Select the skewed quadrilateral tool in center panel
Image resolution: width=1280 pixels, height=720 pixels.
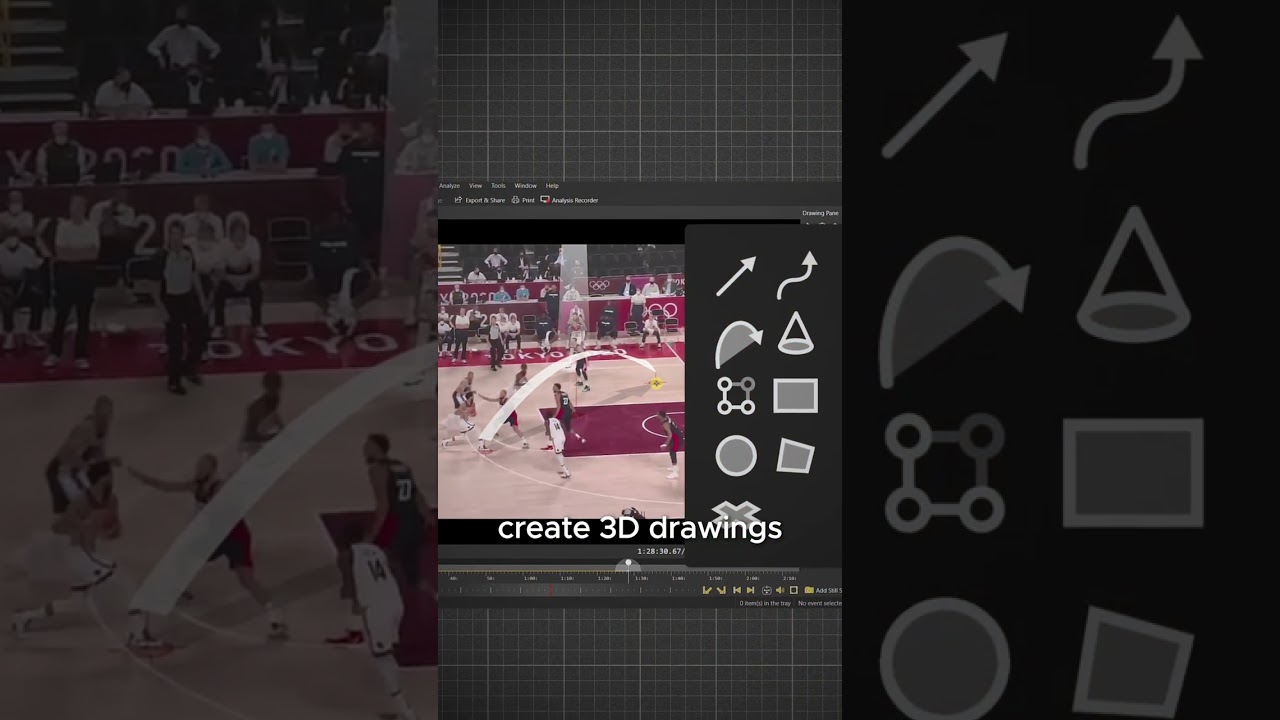coord(796,456)
